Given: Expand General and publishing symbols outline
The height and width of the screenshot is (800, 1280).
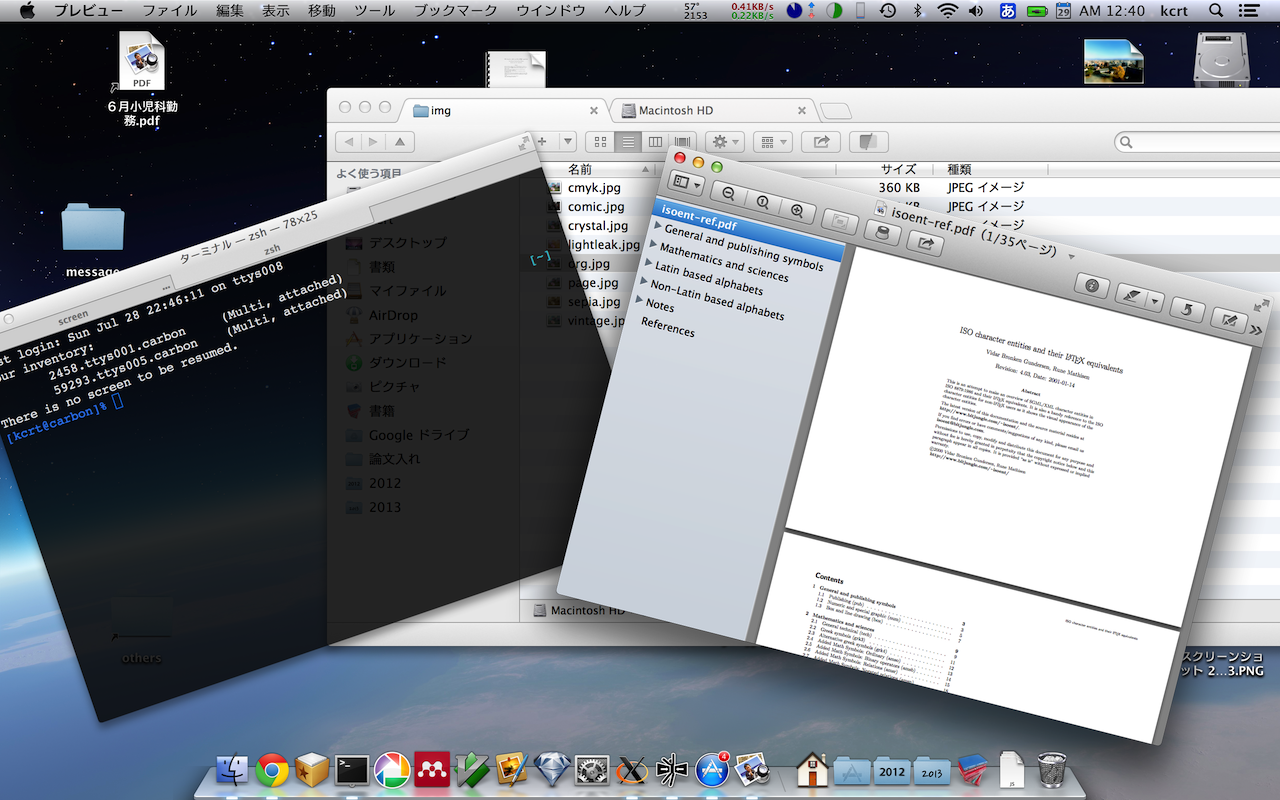Looking at the screenshot, I should [x=658, y=226].
